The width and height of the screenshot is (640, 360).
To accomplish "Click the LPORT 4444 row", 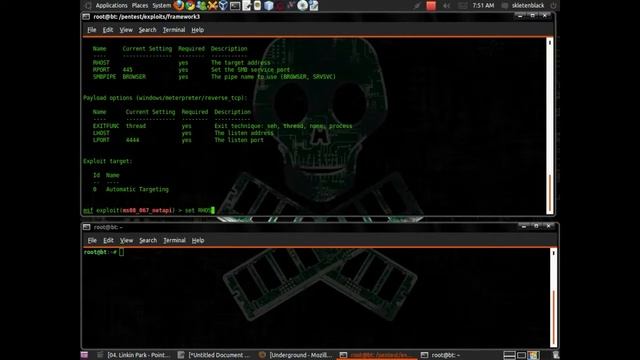I will click(x=178, y=140).
